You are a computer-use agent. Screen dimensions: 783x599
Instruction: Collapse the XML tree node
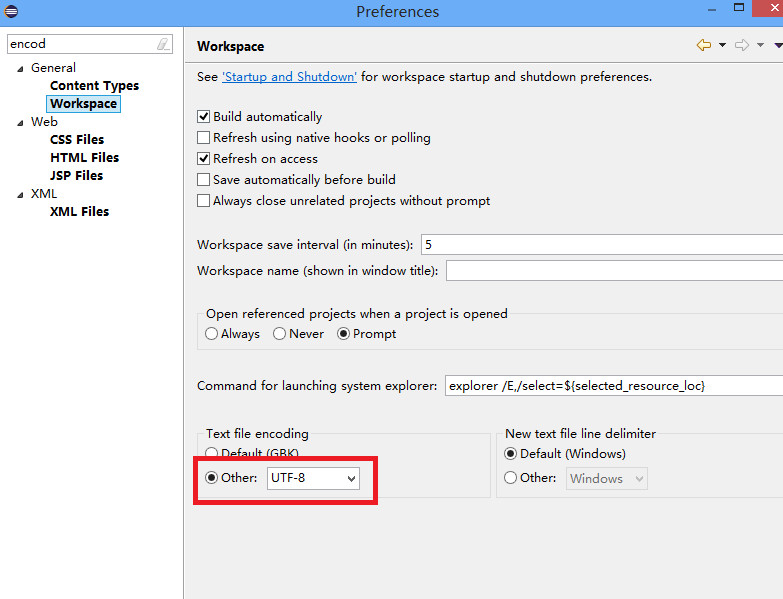20,195
